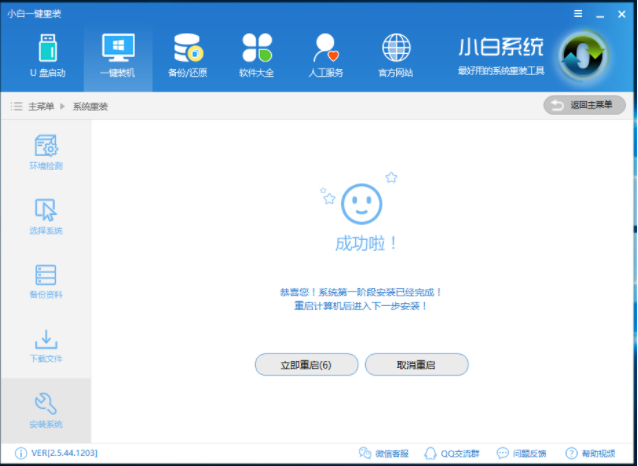Click the 帮助视频 question mark icon
Screen dimensions: 638x466
[571, 453]
